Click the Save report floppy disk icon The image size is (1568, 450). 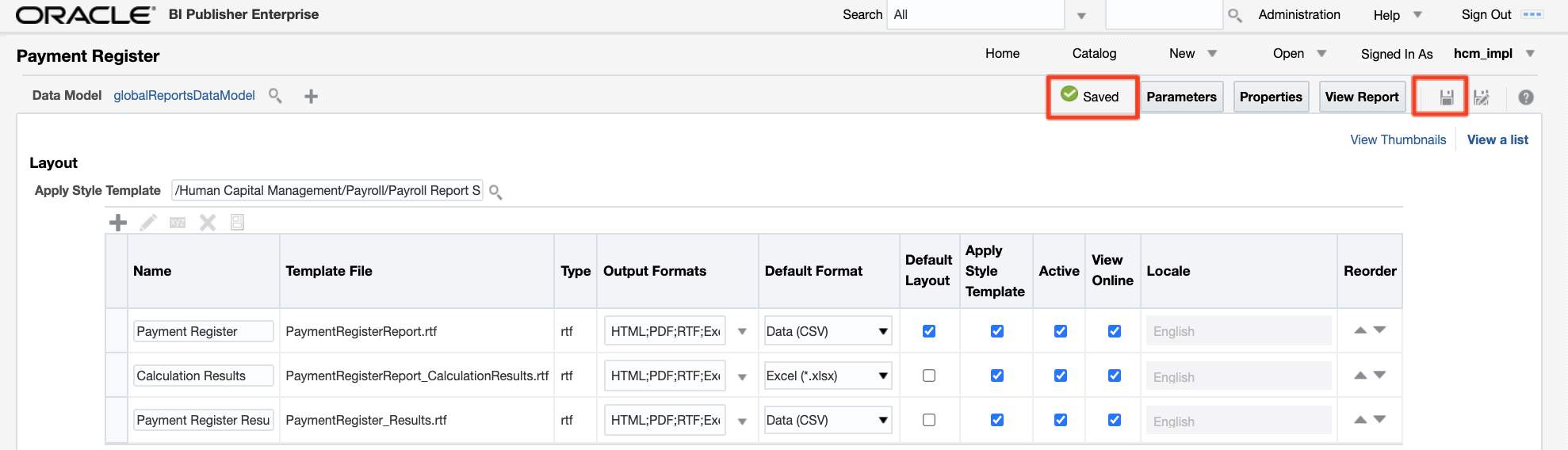coord(1446,97)
